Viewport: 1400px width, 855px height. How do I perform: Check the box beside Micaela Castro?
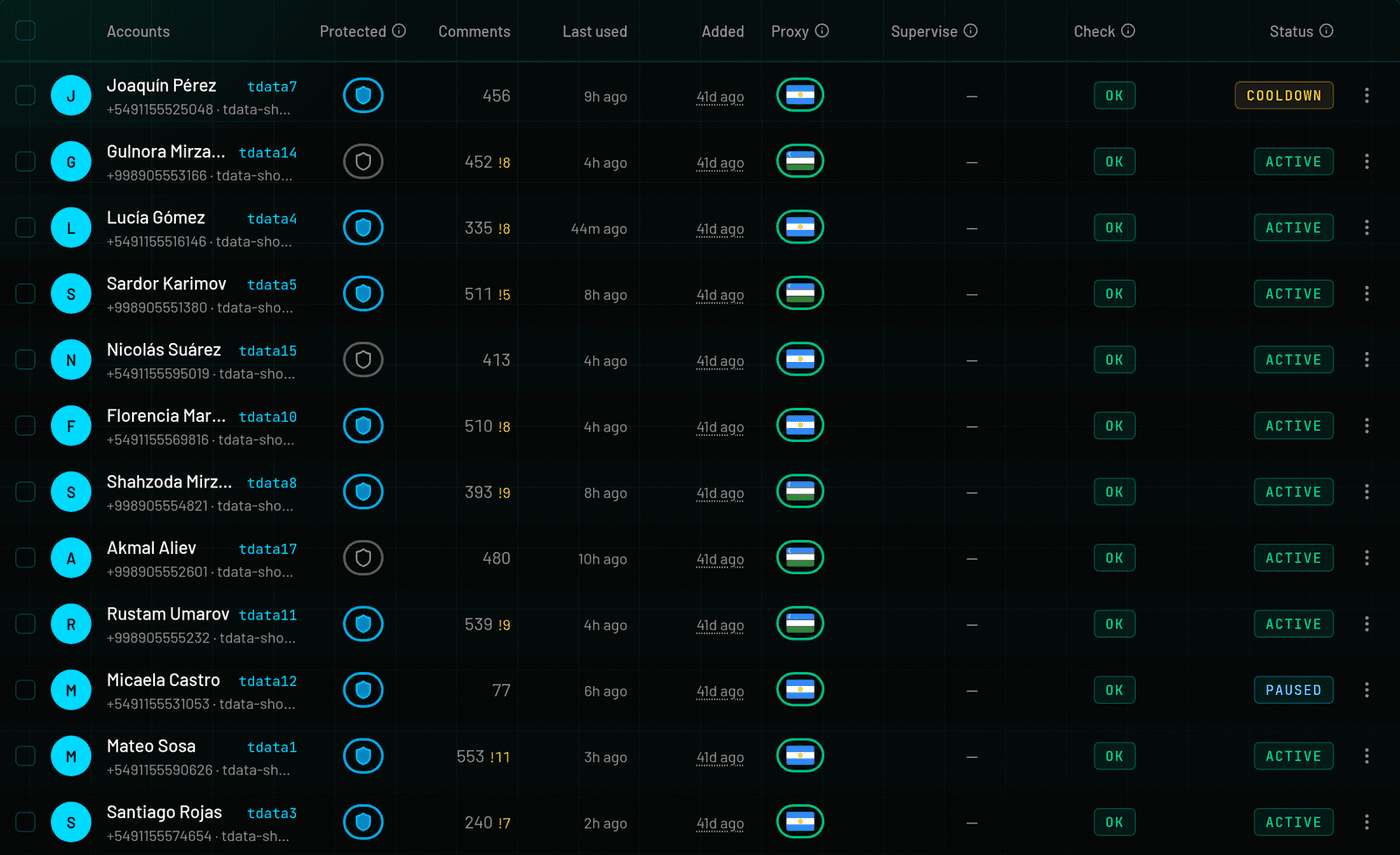click(25, 689)
